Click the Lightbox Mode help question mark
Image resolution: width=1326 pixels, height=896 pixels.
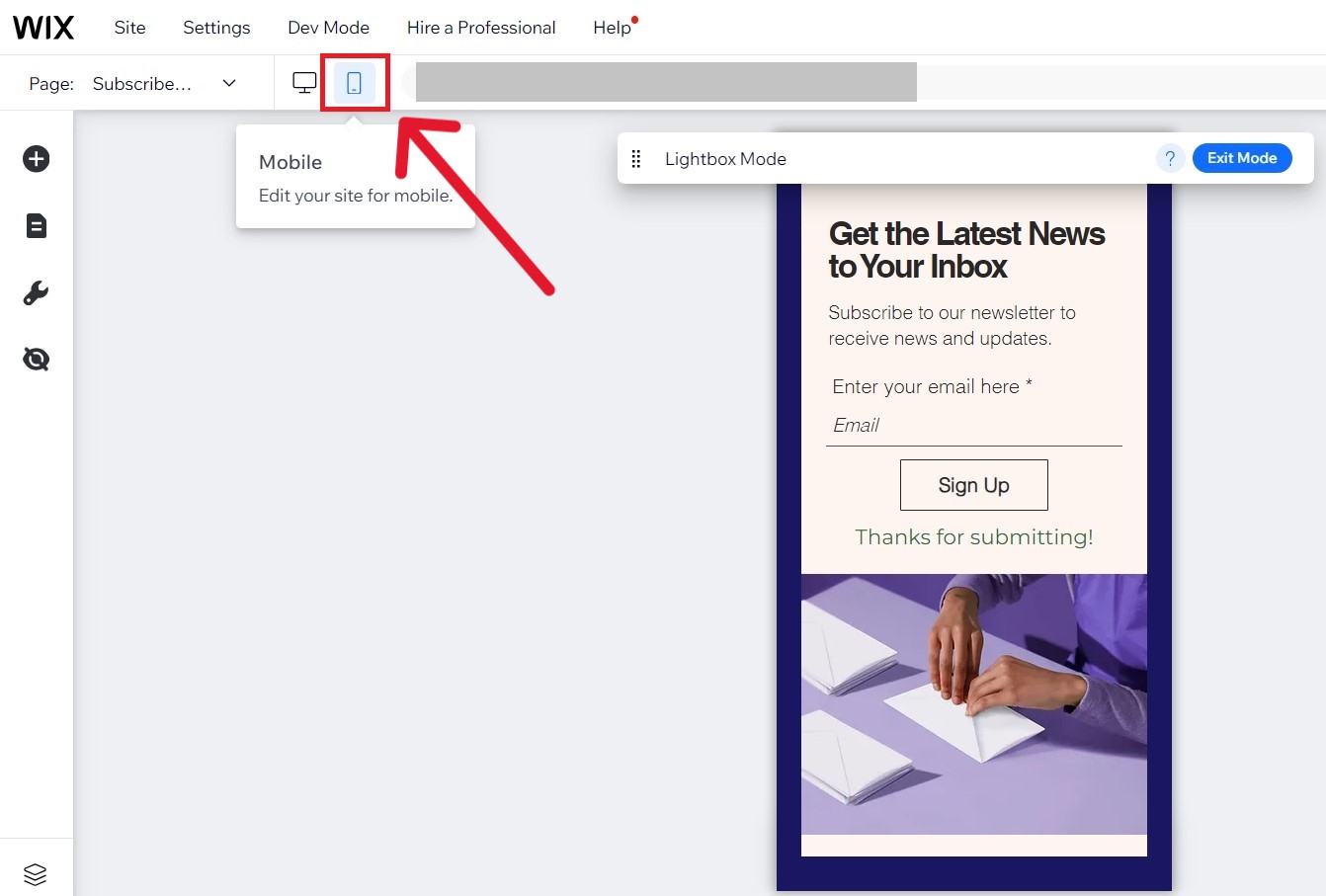pyautogui.click(x=1170, y=157)
